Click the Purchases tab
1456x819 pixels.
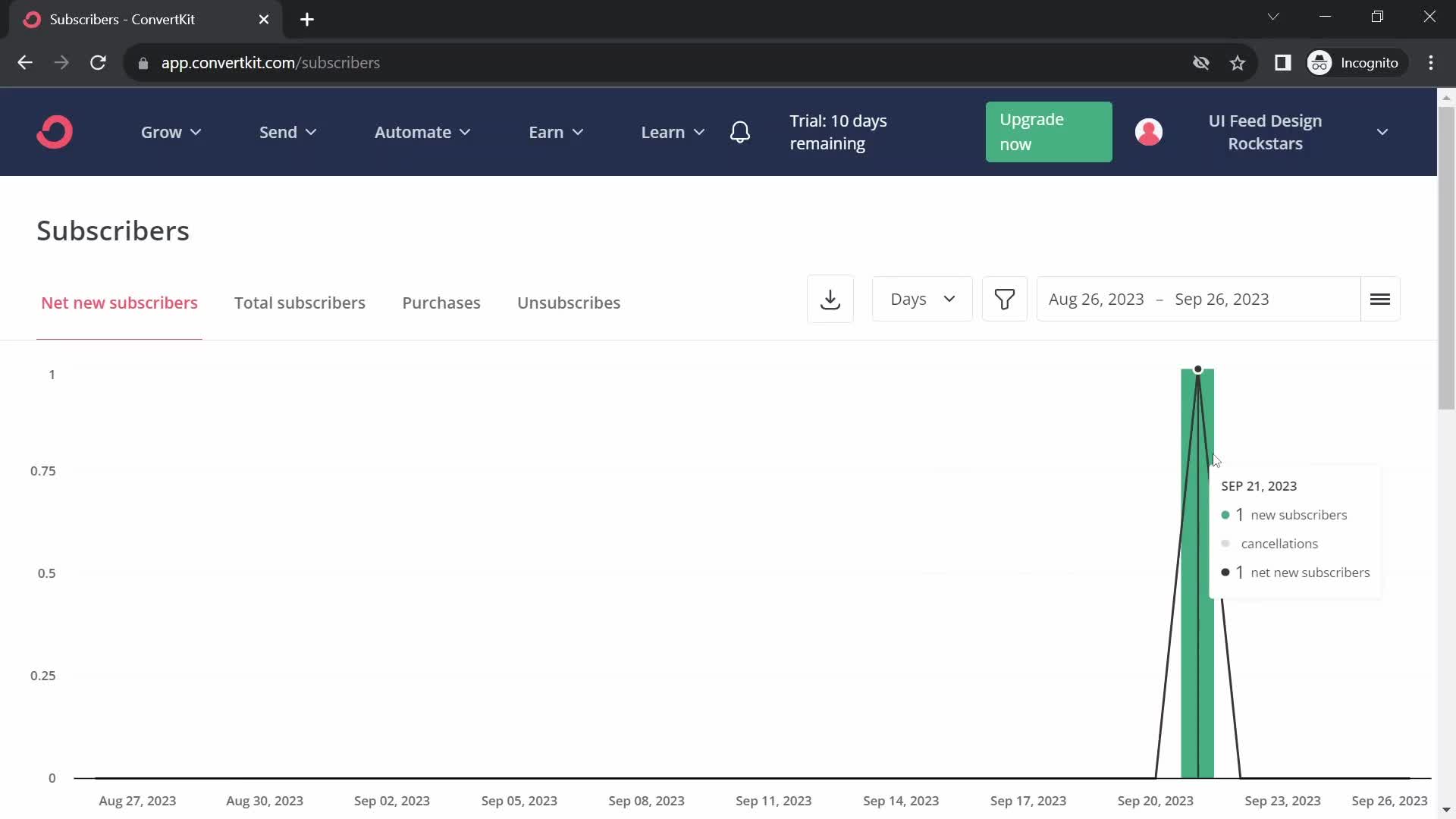(441, 302)
